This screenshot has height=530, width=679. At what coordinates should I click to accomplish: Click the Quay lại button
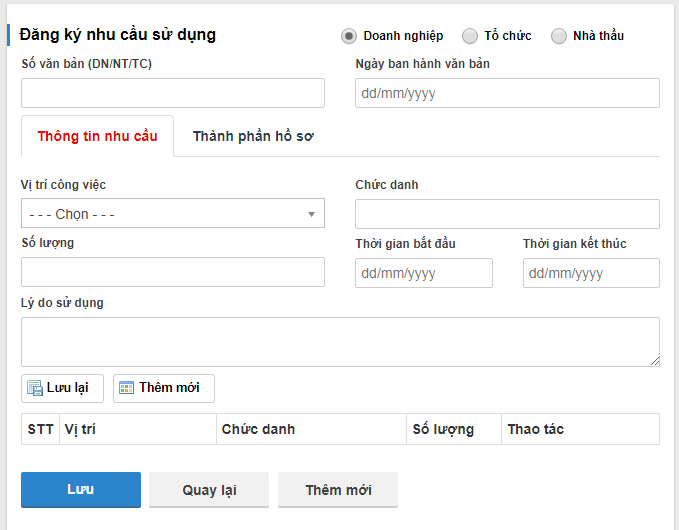click(x=209, y=490)
